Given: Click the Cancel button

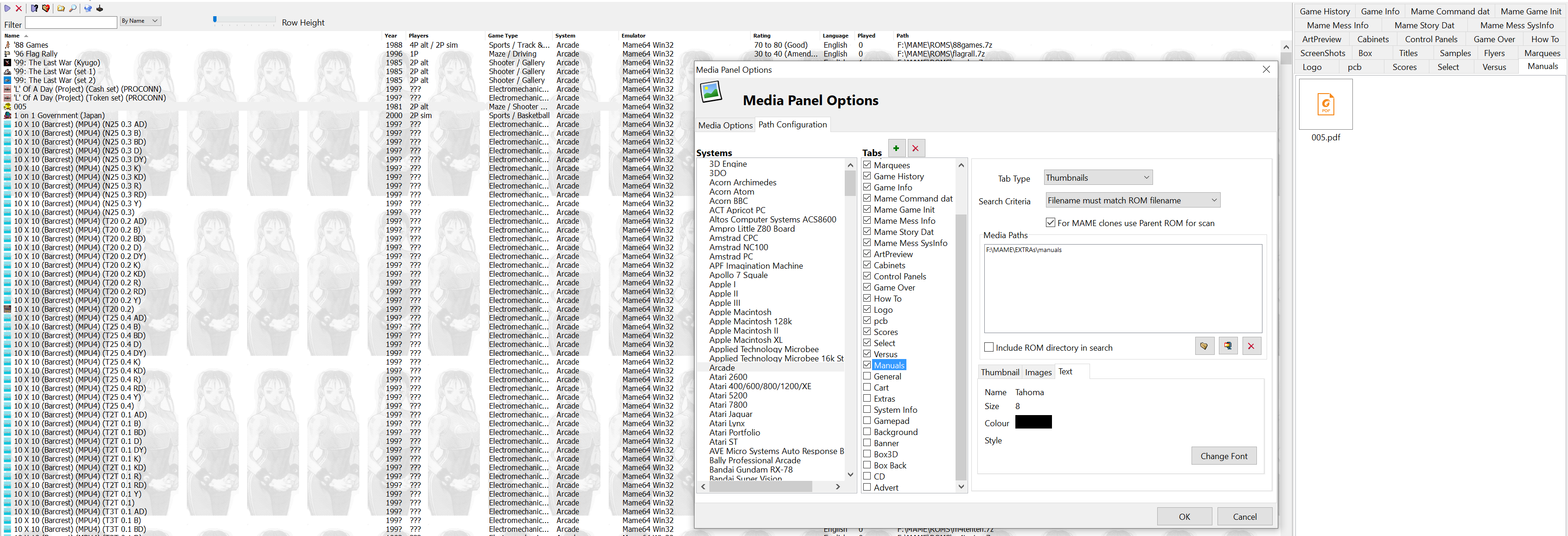Looking at the screenshot, I should pos(1244,517).
